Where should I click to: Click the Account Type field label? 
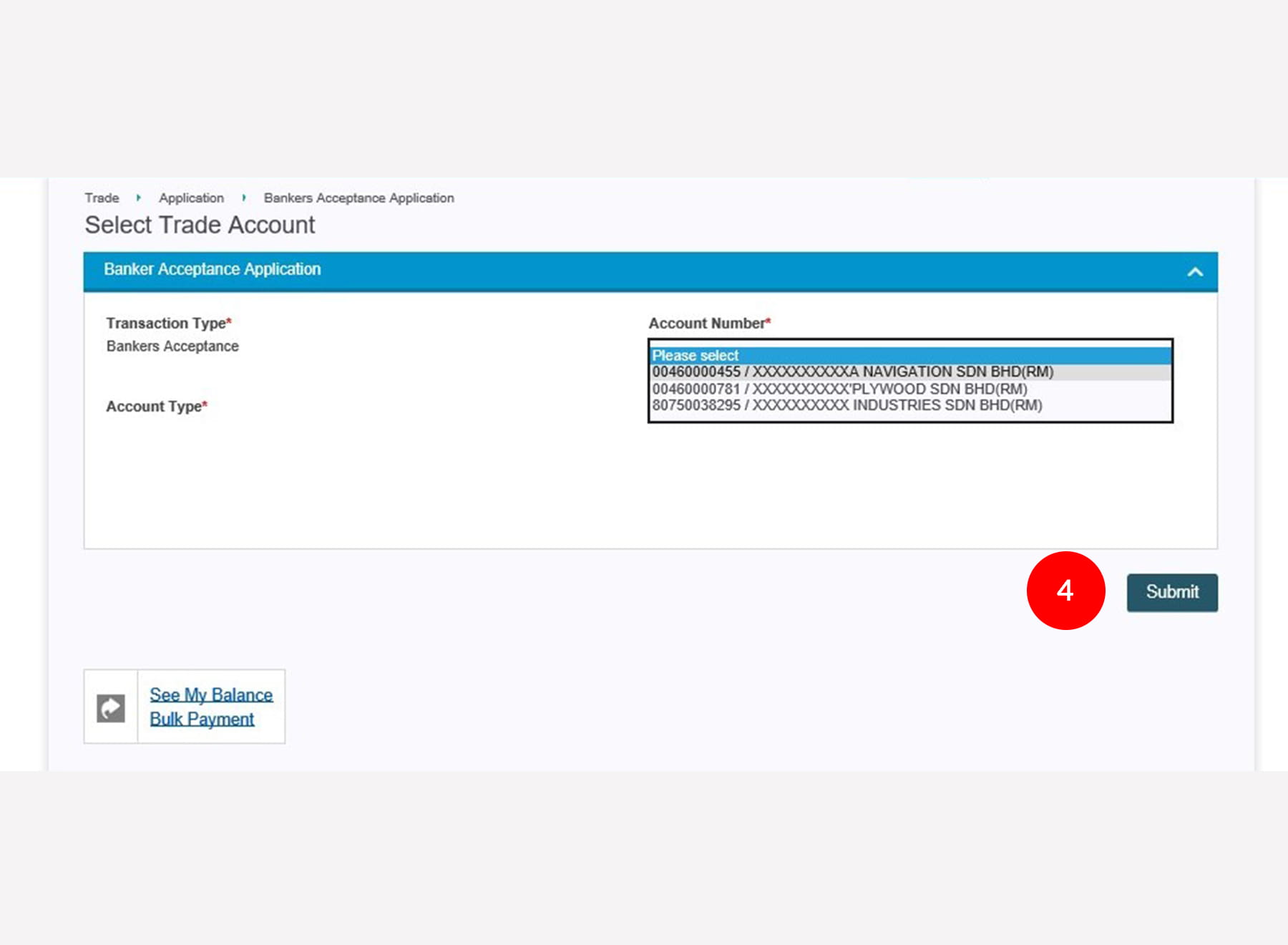tap(156, 407)
